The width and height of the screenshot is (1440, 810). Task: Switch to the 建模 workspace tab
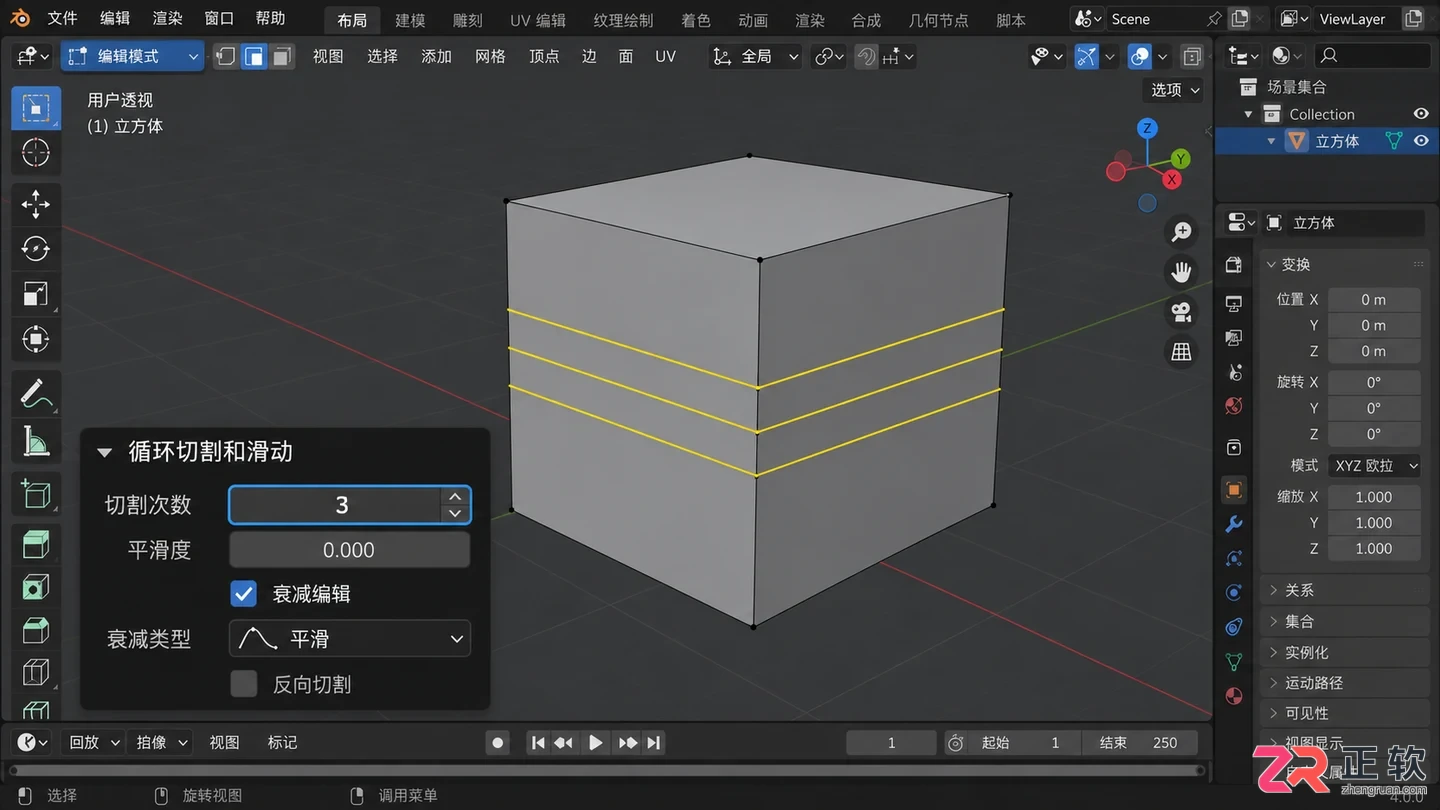[x=410, y=20]
